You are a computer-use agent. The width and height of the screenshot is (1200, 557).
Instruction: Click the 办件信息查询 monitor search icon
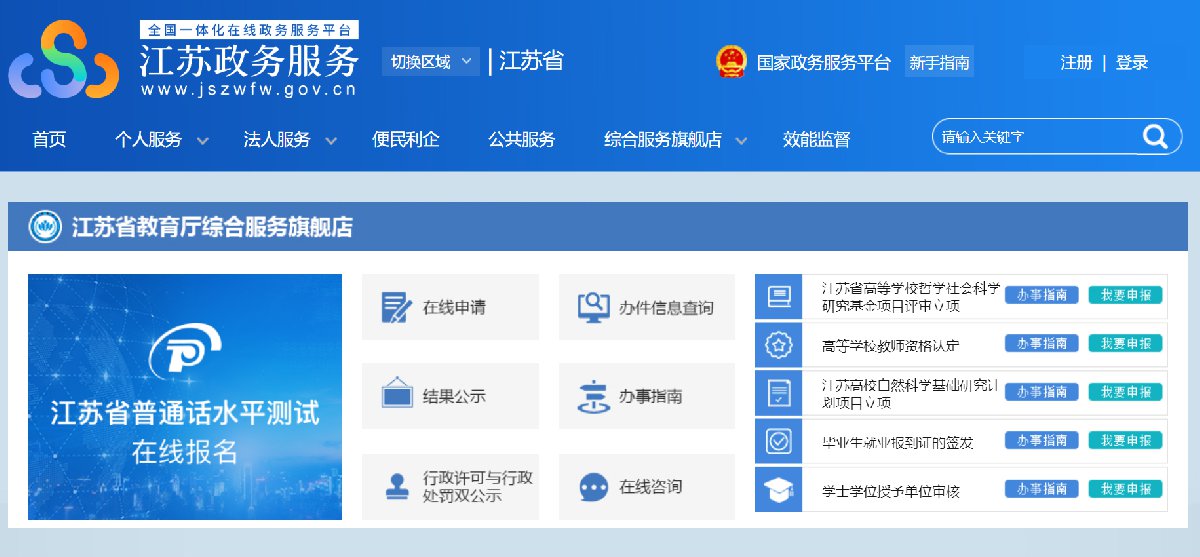[593, 307]
